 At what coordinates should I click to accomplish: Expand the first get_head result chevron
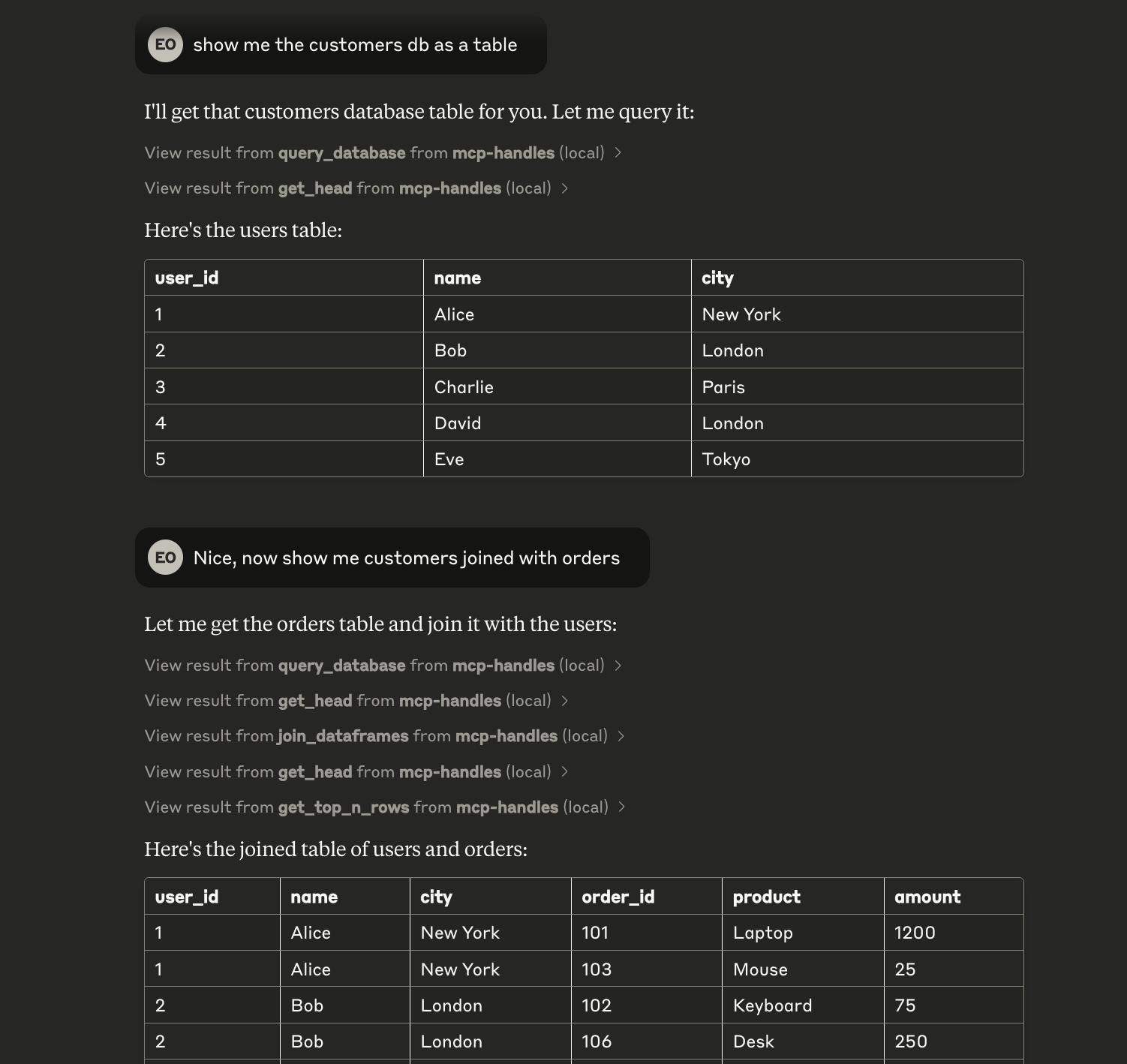point(564,188)
